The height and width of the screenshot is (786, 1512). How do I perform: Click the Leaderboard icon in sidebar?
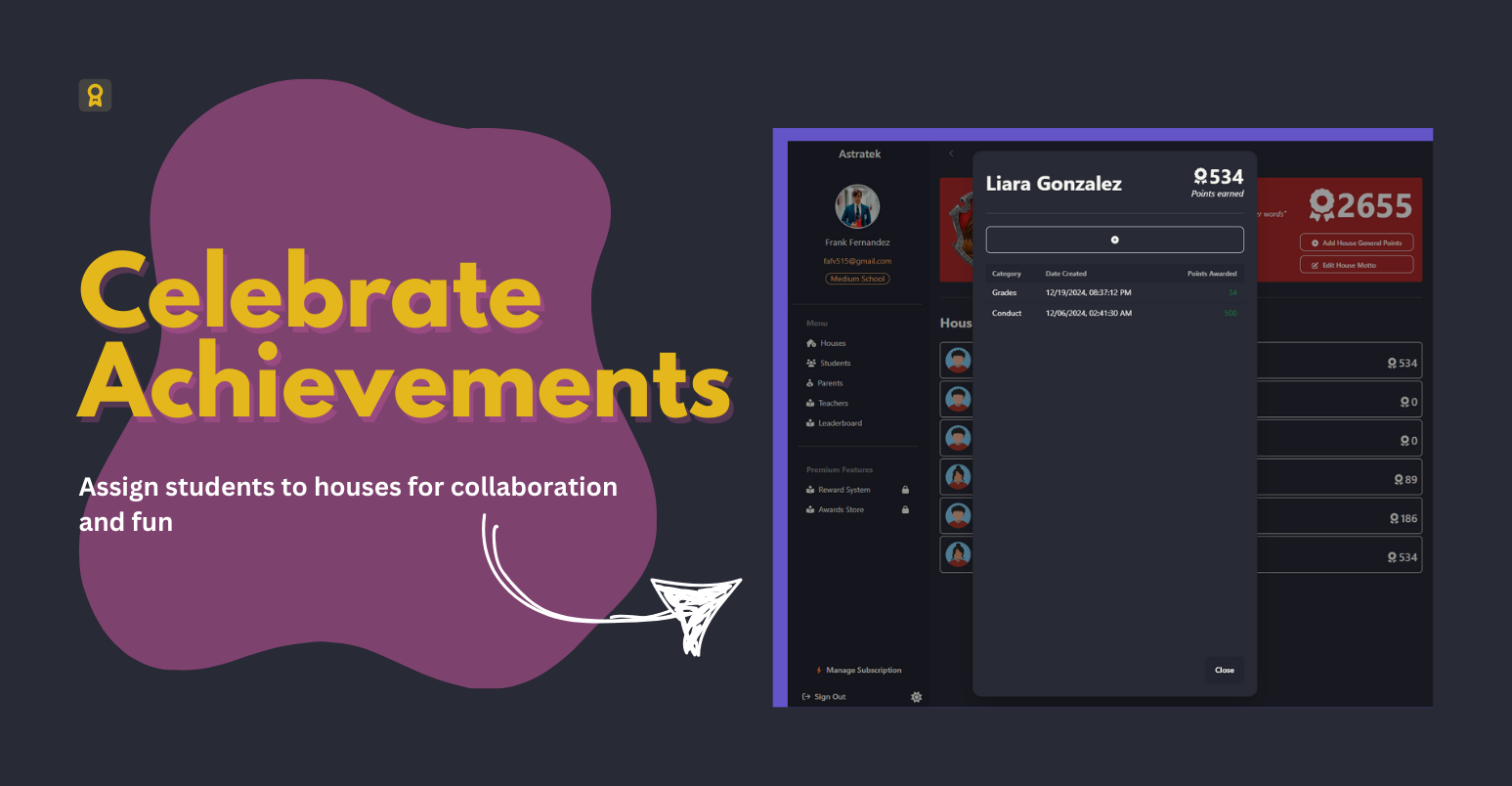tap(810, 423)
